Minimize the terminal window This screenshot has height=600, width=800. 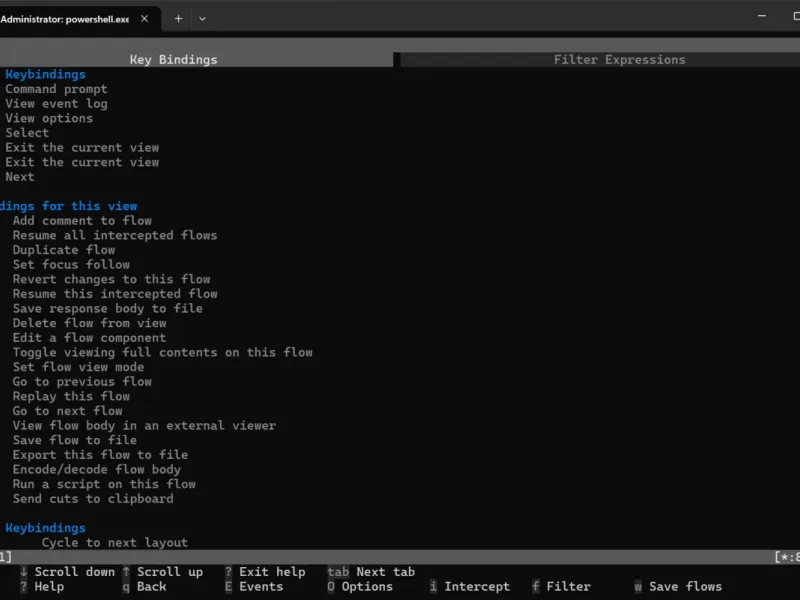coord(762,16)
